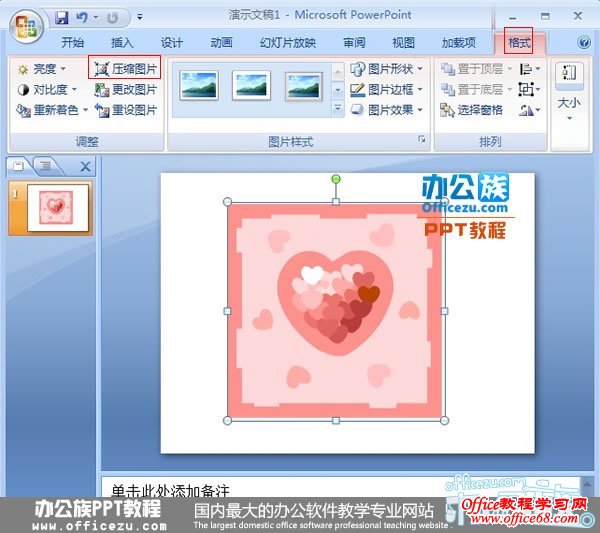Redo with the repeat arrow icon
The image size is (600, 533).
tap(112, 18)
